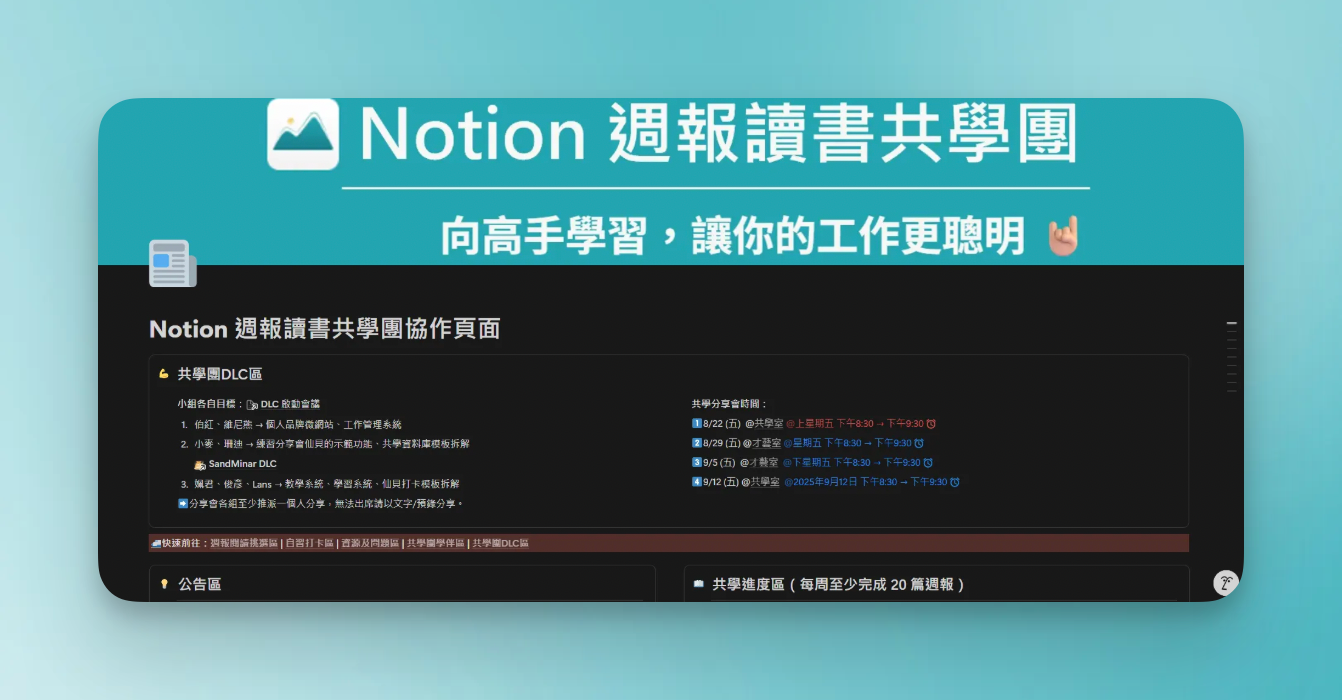The height and width of the screenshot is (700, 1342).
Task: Click the alarm clock icon on 9/12 reminder
Action: pos(955,482)
